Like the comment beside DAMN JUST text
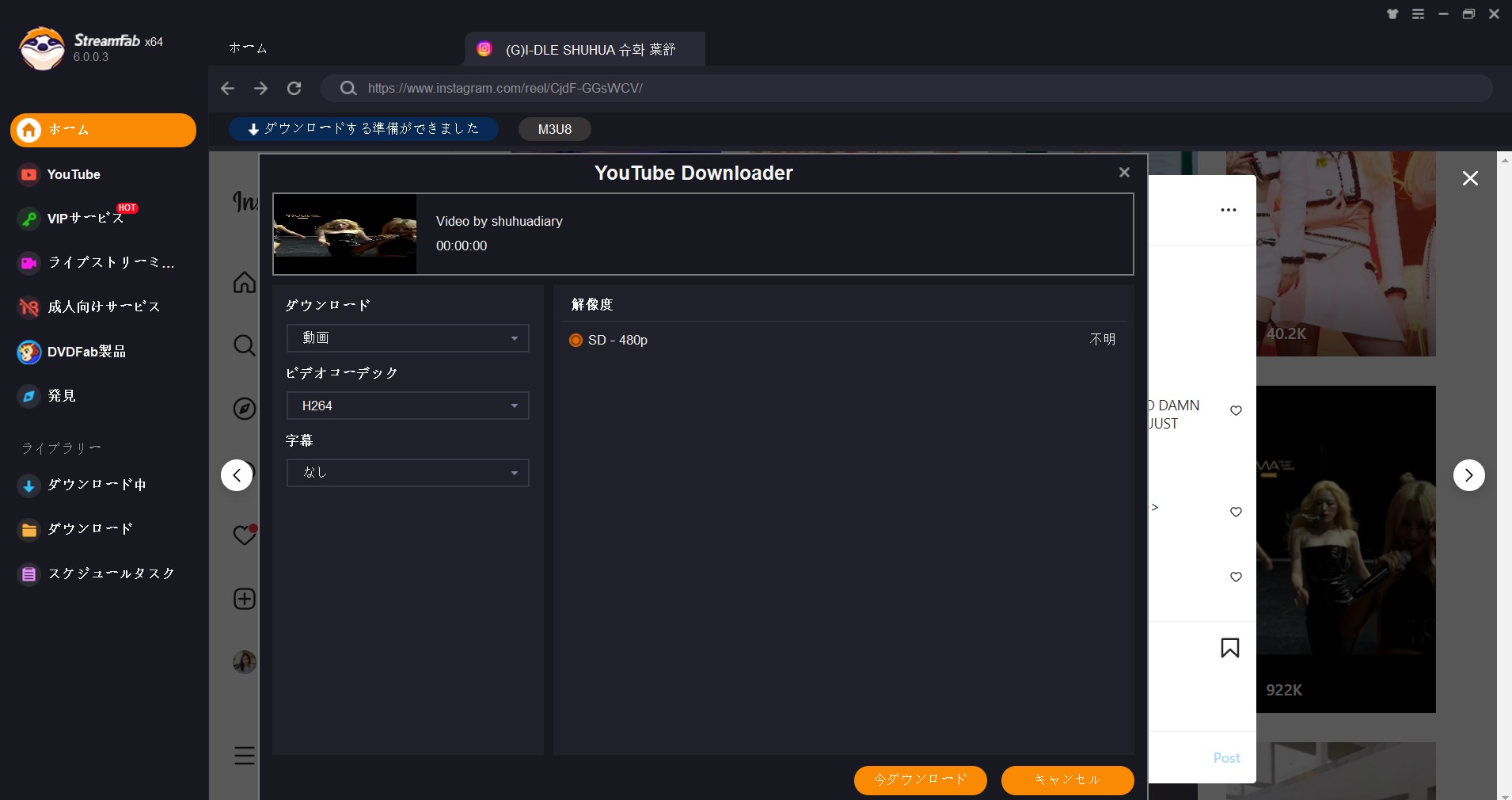This screenshot has height=800, width=1512. (x=1236, y=410)
